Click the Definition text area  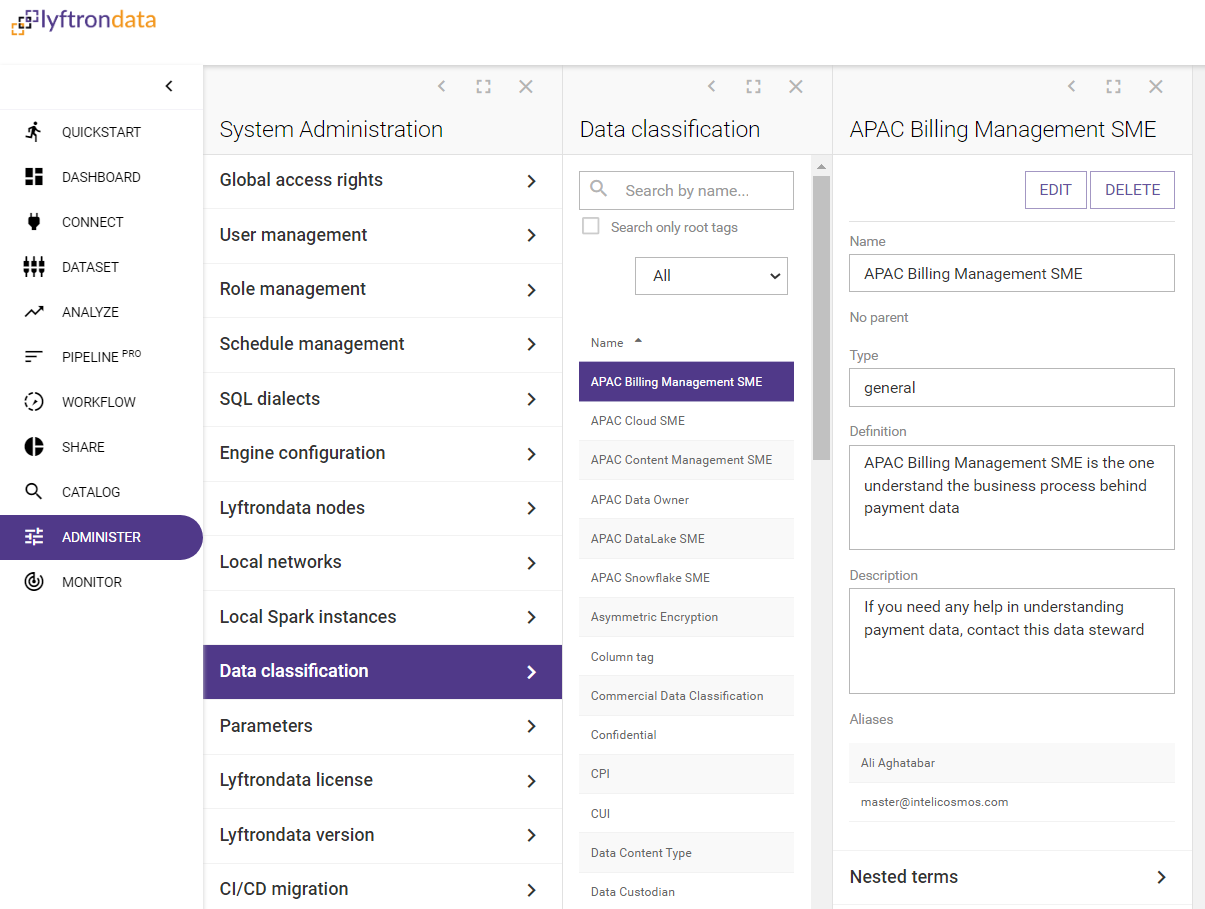point(1012,497)
